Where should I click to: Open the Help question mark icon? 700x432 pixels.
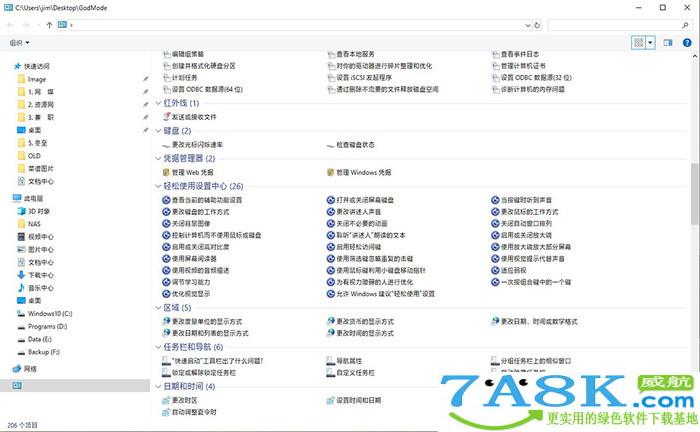[x=687, y=43]
